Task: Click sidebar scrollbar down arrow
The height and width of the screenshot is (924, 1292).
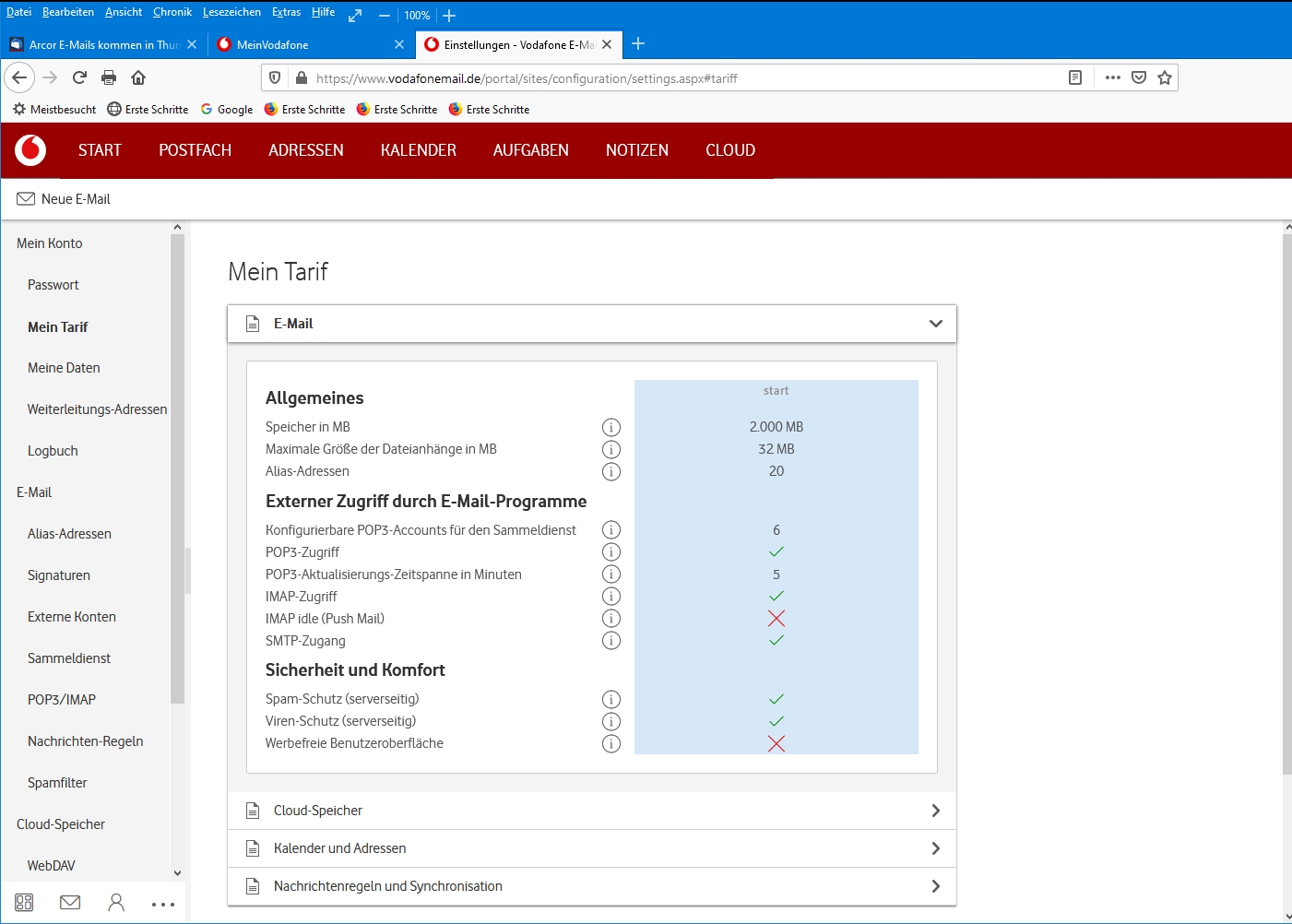Action: pos(178,872)
